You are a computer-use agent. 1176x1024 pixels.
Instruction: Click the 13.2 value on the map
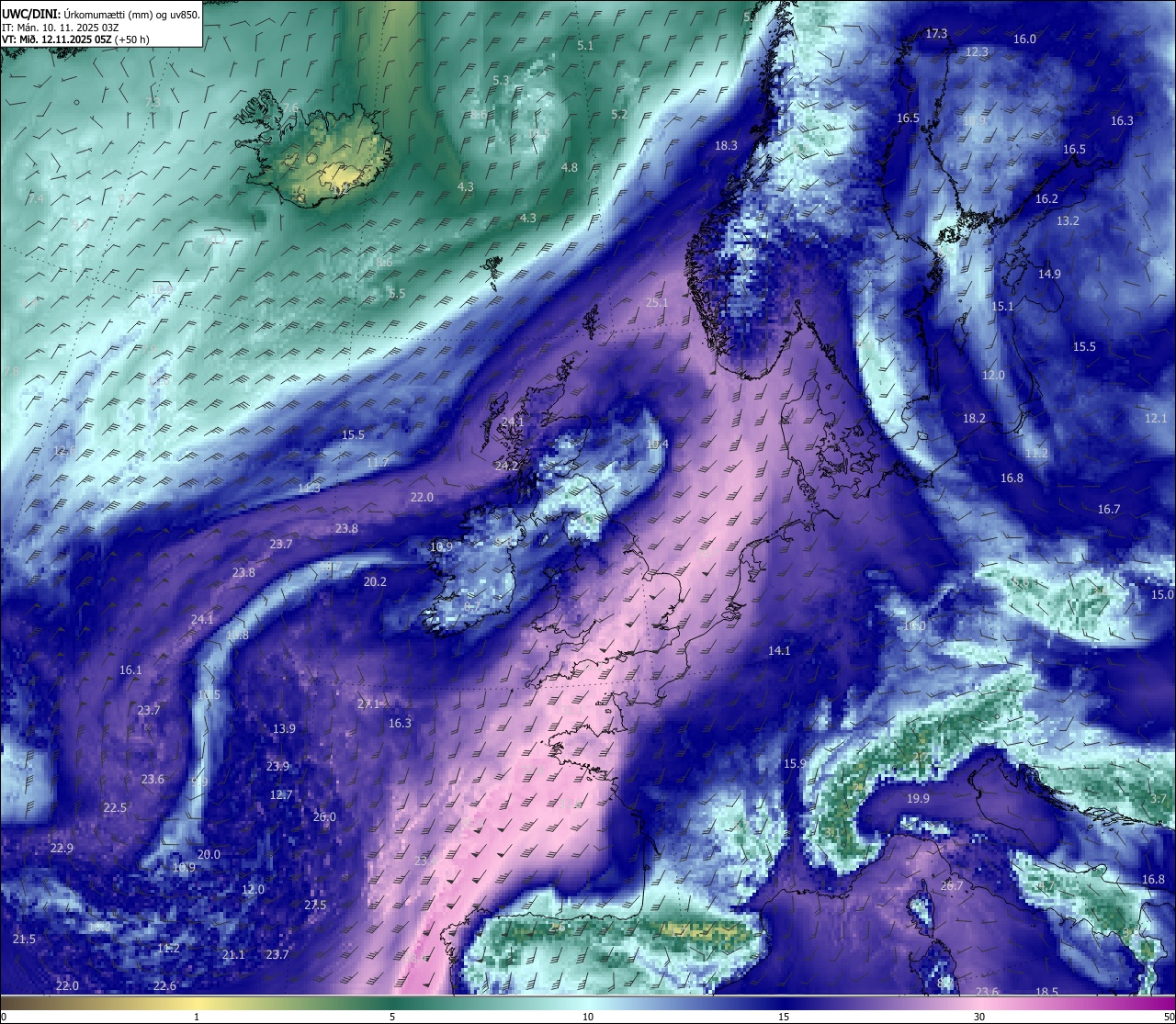(x=1068, y=221)
